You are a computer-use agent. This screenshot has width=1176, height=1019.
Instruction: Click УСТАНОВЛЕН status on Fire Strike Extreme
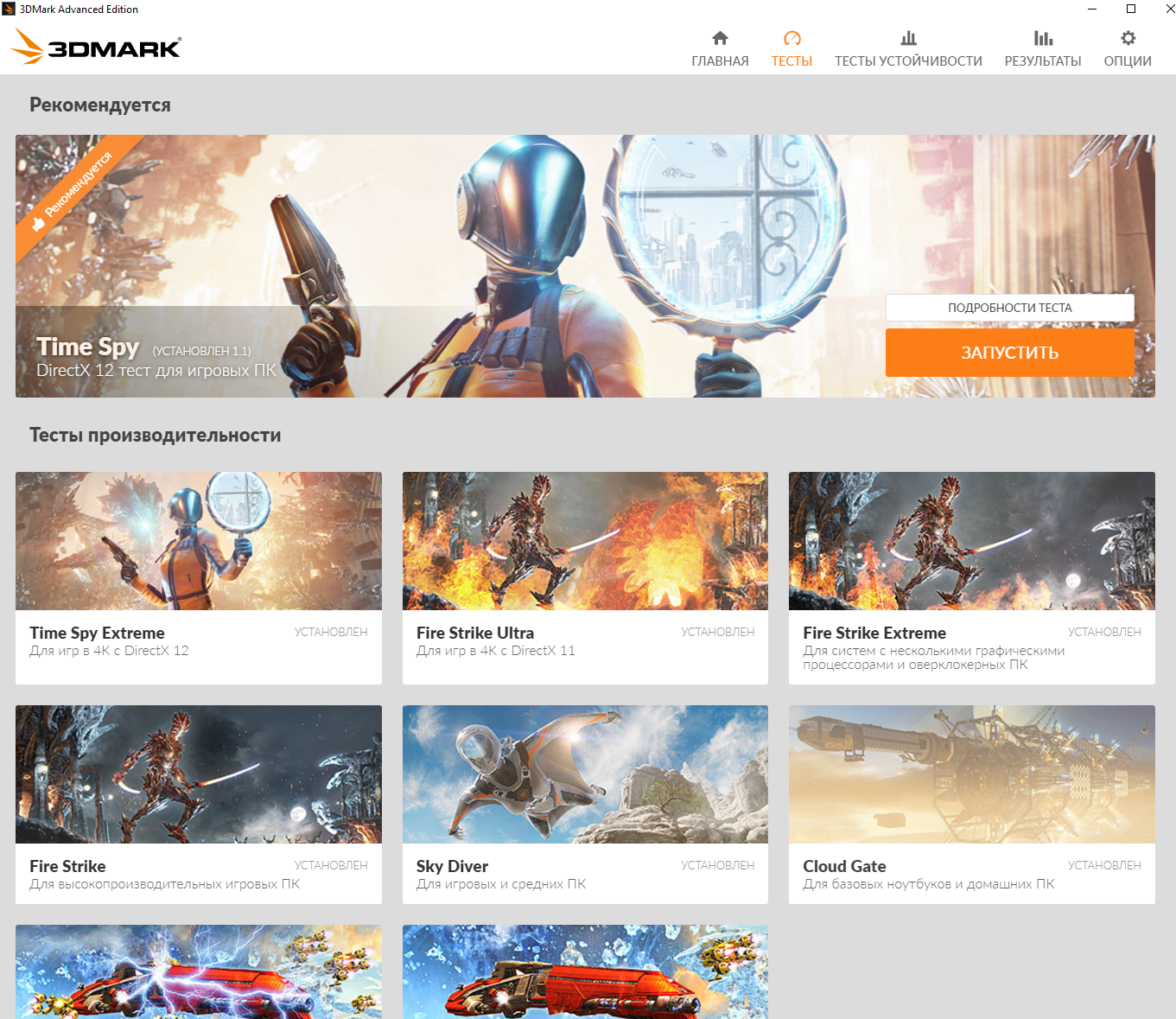click(1104, 632)
